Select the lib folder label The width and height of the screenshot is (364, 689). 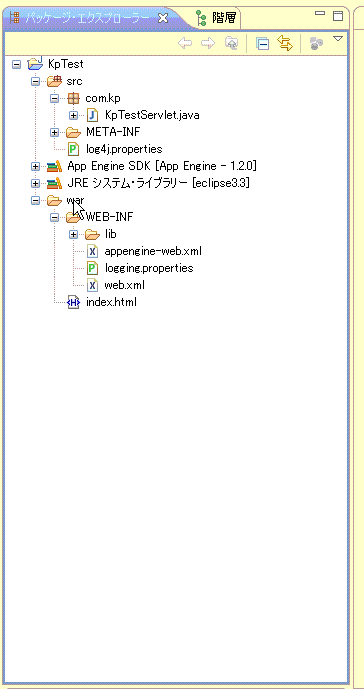(x=110, y=234)
